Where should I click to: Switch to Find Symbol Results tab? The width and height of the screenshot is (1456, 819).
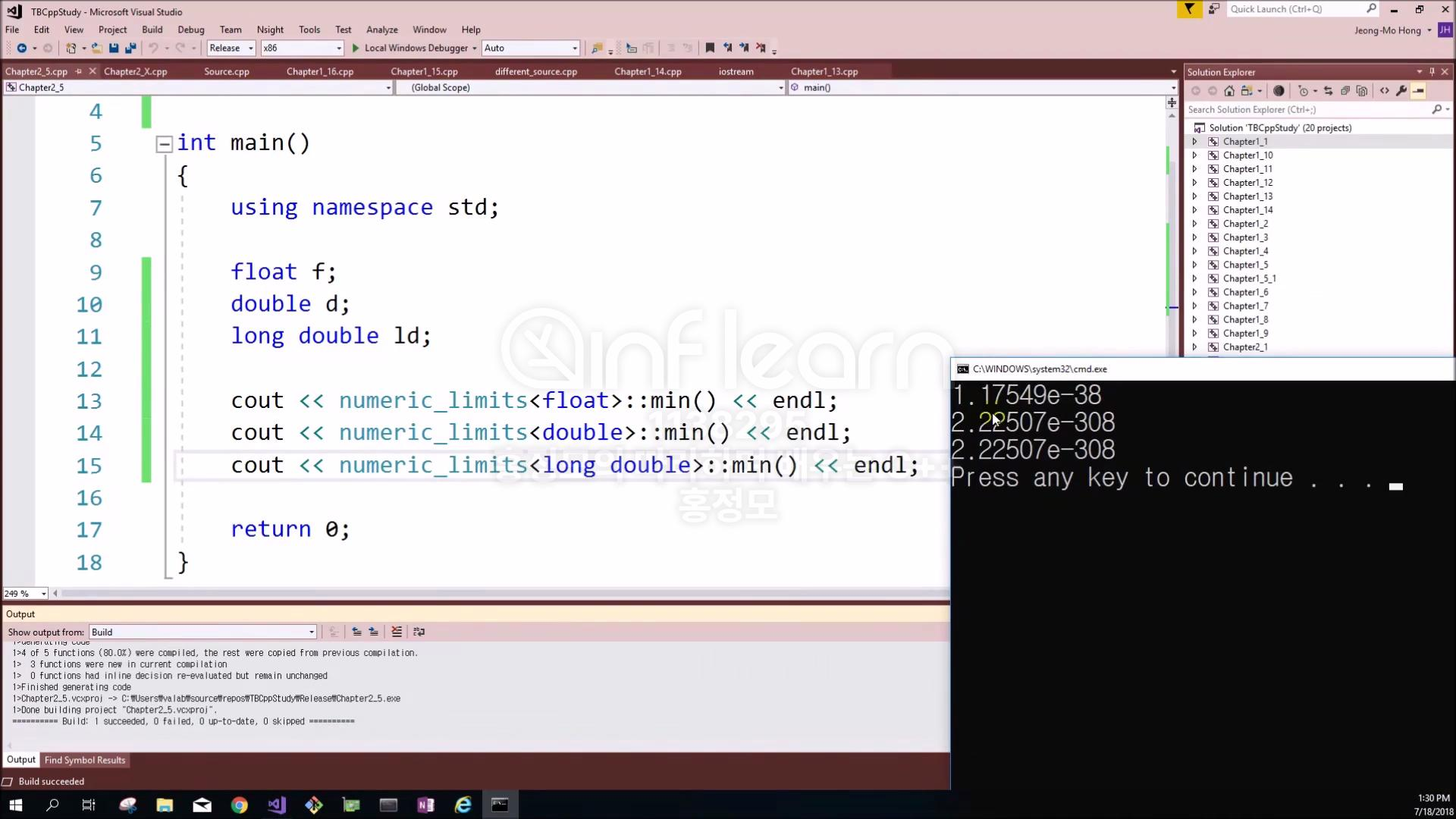[x=84, y=760]
